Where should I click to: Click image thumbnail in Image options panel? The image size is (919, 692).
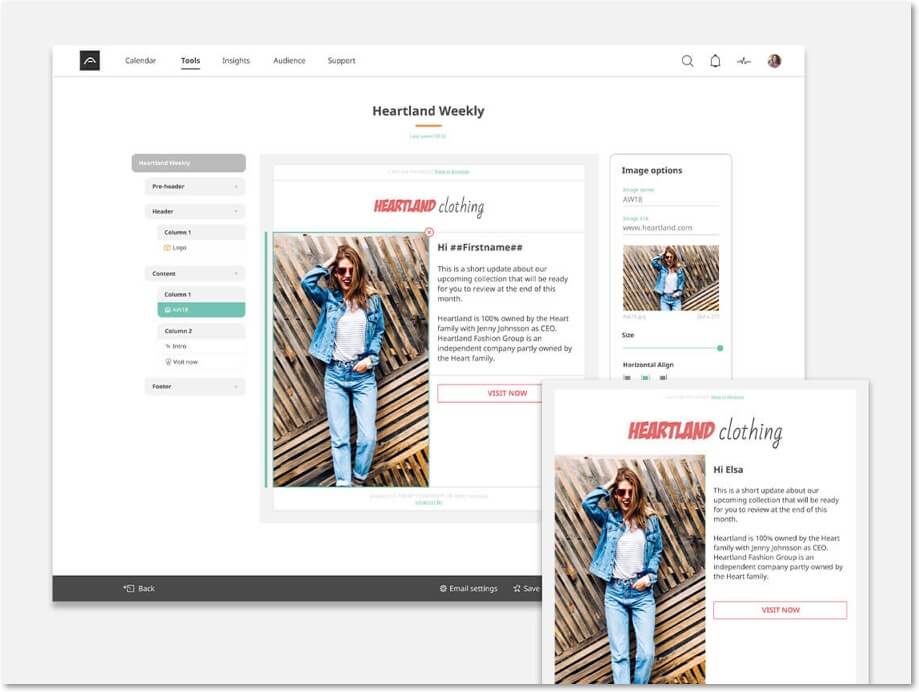[670, 278]
